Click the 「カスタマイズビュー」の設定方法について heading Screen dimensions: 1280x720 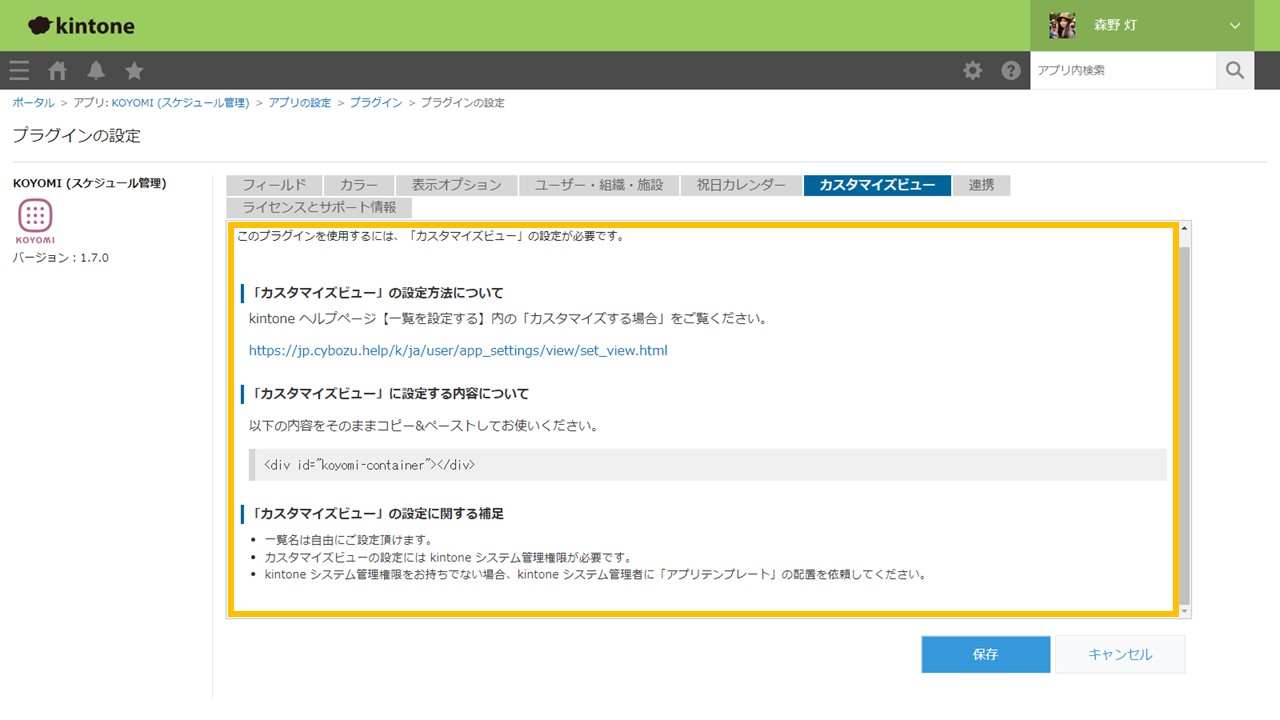tap(376, 293)
